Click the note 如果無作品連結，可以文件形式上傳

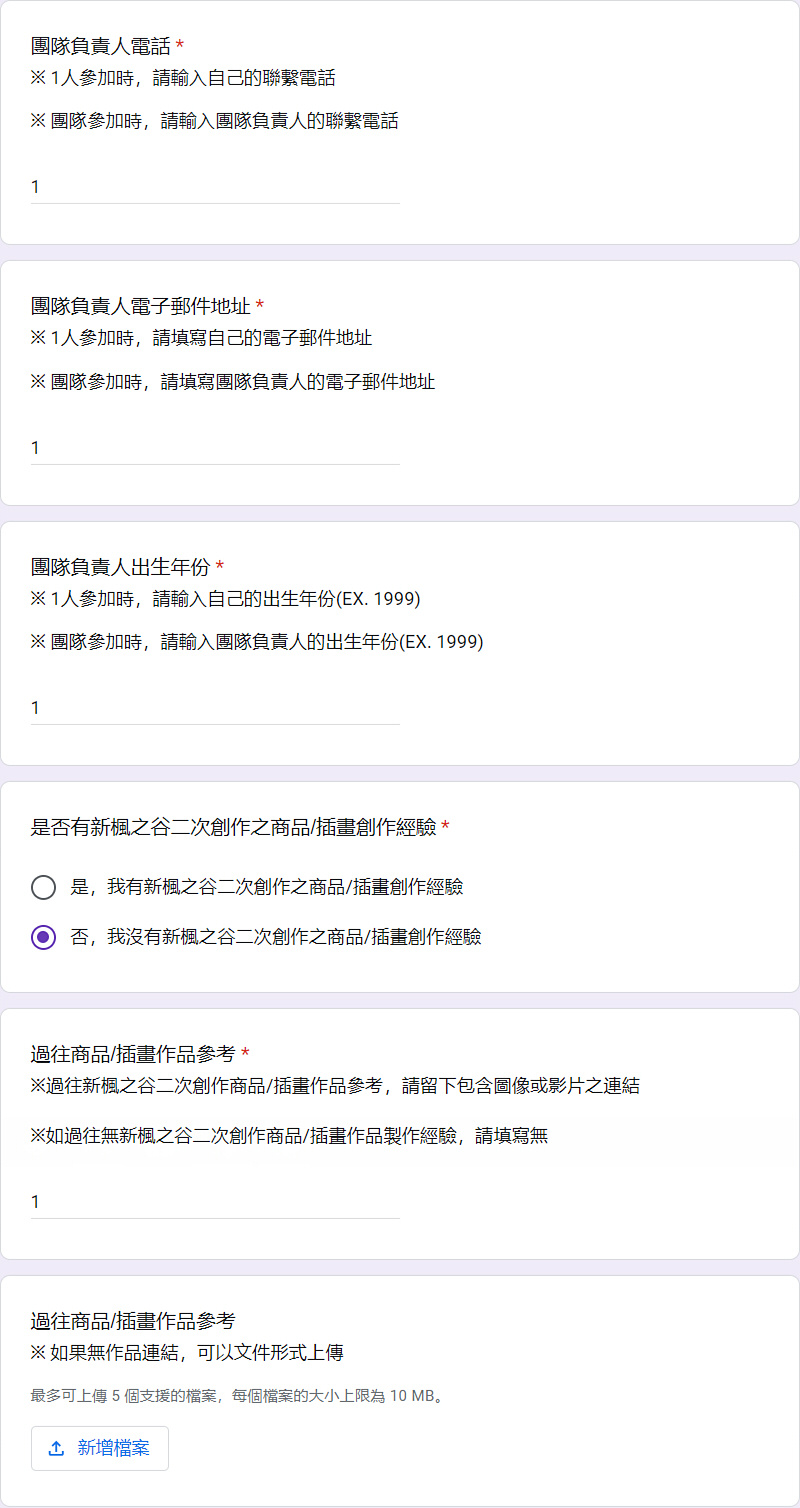point(187,1353)
